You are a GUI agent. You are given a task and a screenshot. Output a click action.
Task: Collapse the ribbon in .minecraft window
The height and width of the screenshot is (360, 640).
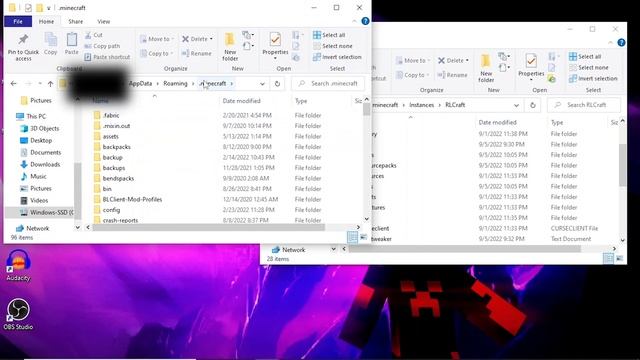[x=354, y=21]
